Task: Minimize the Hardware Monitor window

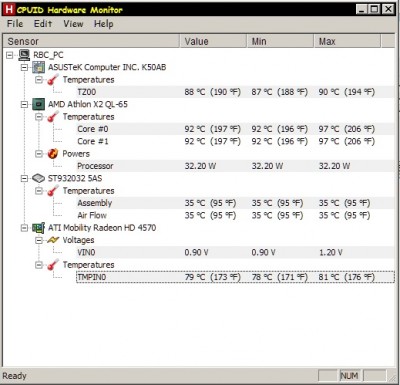Action: [x=362, y=9]
